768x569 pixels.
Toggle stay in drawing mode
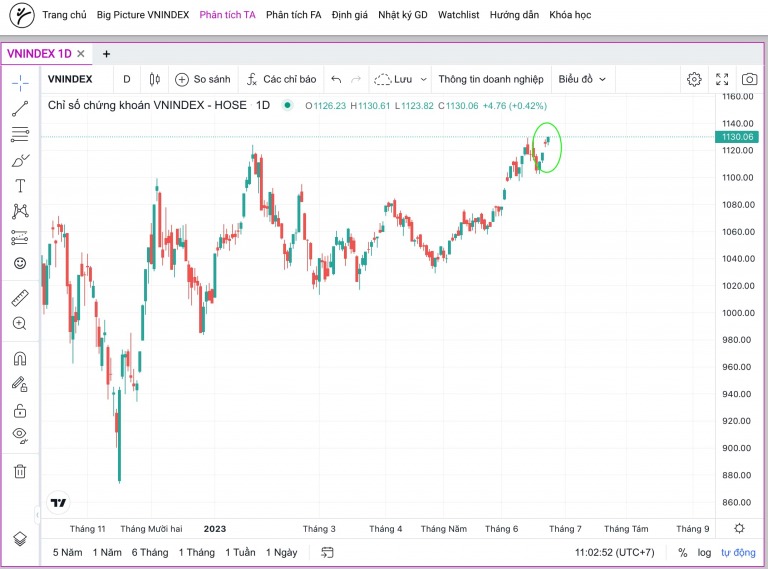tap(20, 384)
